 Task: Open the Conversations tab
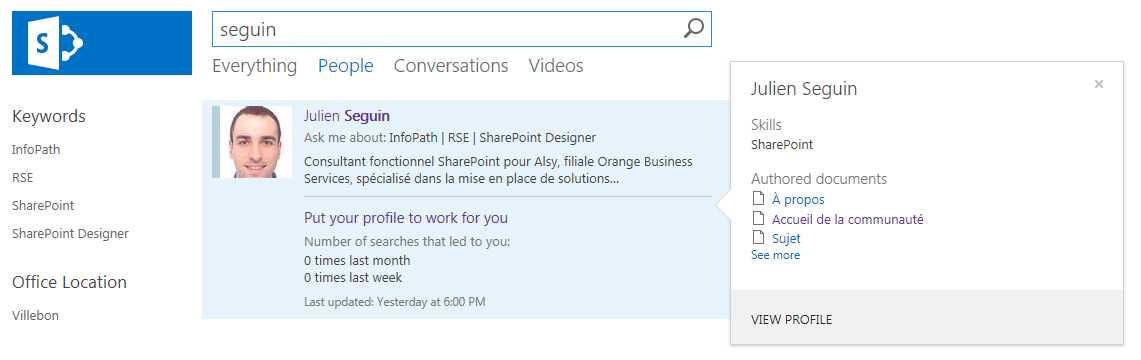click(x=451, y=66)
